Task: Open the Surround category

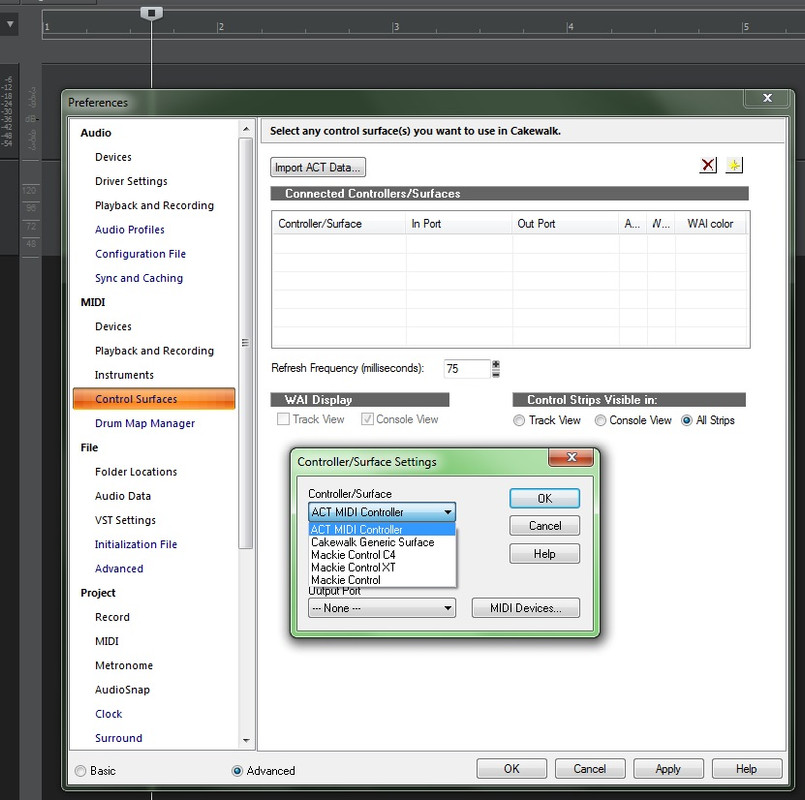Action: pyautogui.click(x=119, y=738)
